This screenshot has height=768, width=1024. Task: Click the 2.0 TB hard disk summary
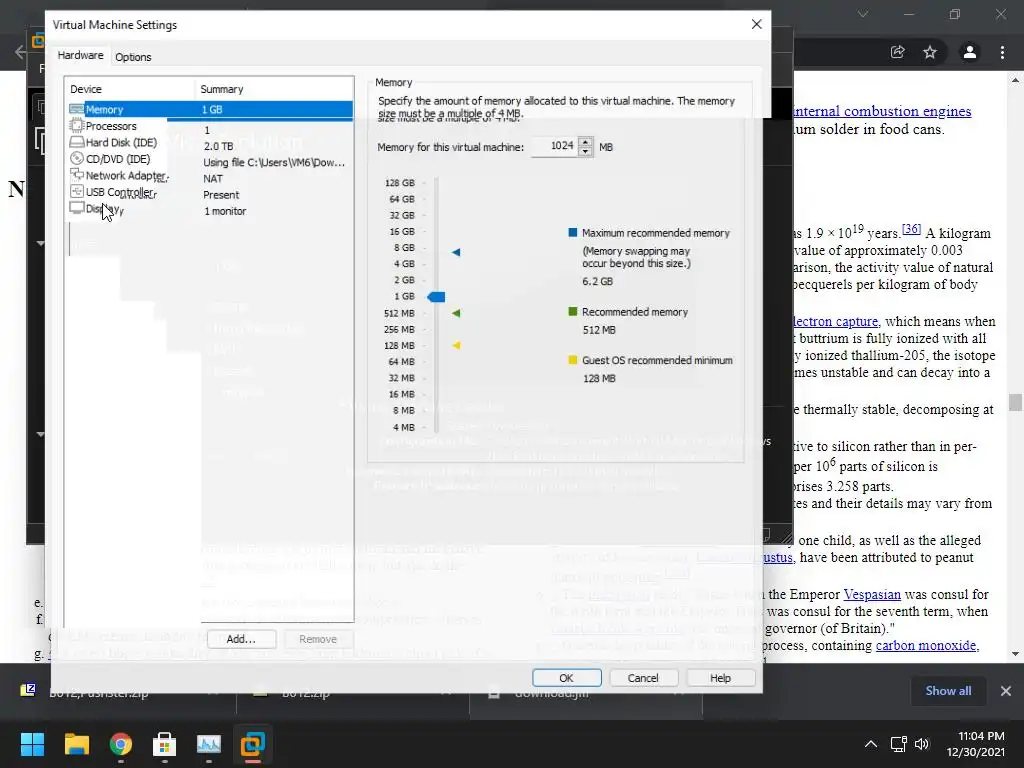click(x=218, y=146)
